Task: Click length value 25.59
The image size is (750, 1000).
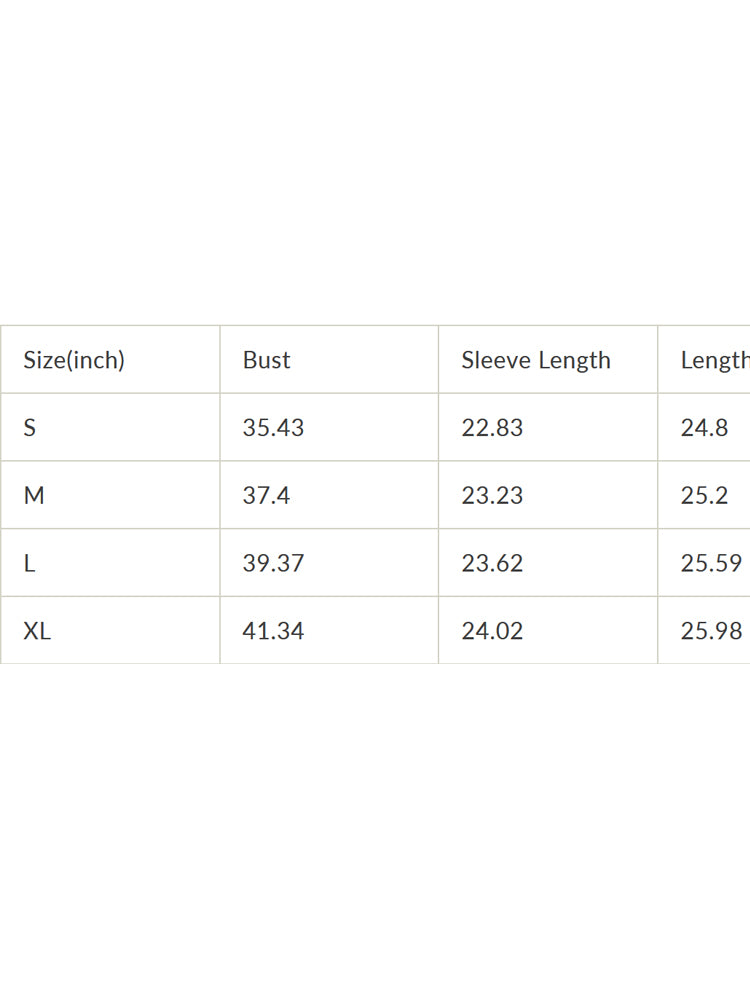Action: pos(711,564)
